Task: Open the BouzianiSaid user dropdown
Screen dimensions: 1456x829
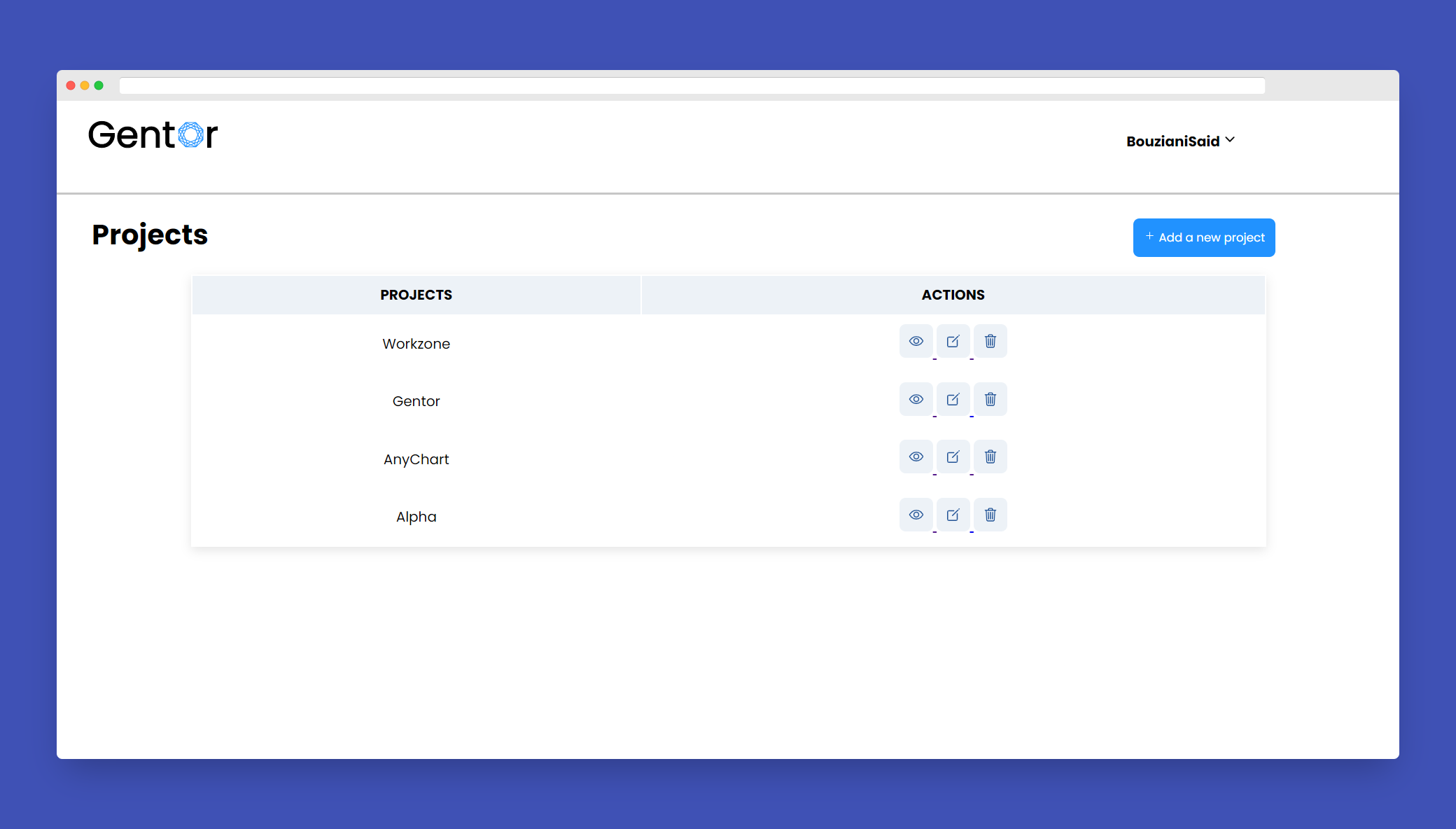Action: point(1180,141)
